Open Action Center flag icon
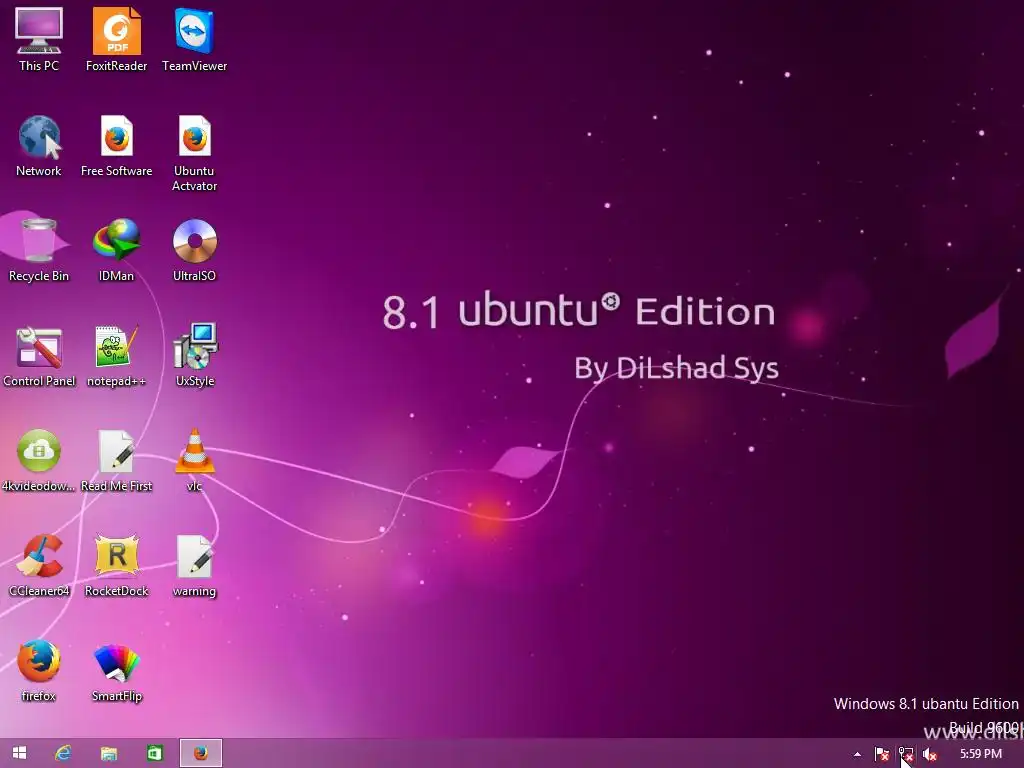Screen dimensions: 1024x768 point(882,754)
